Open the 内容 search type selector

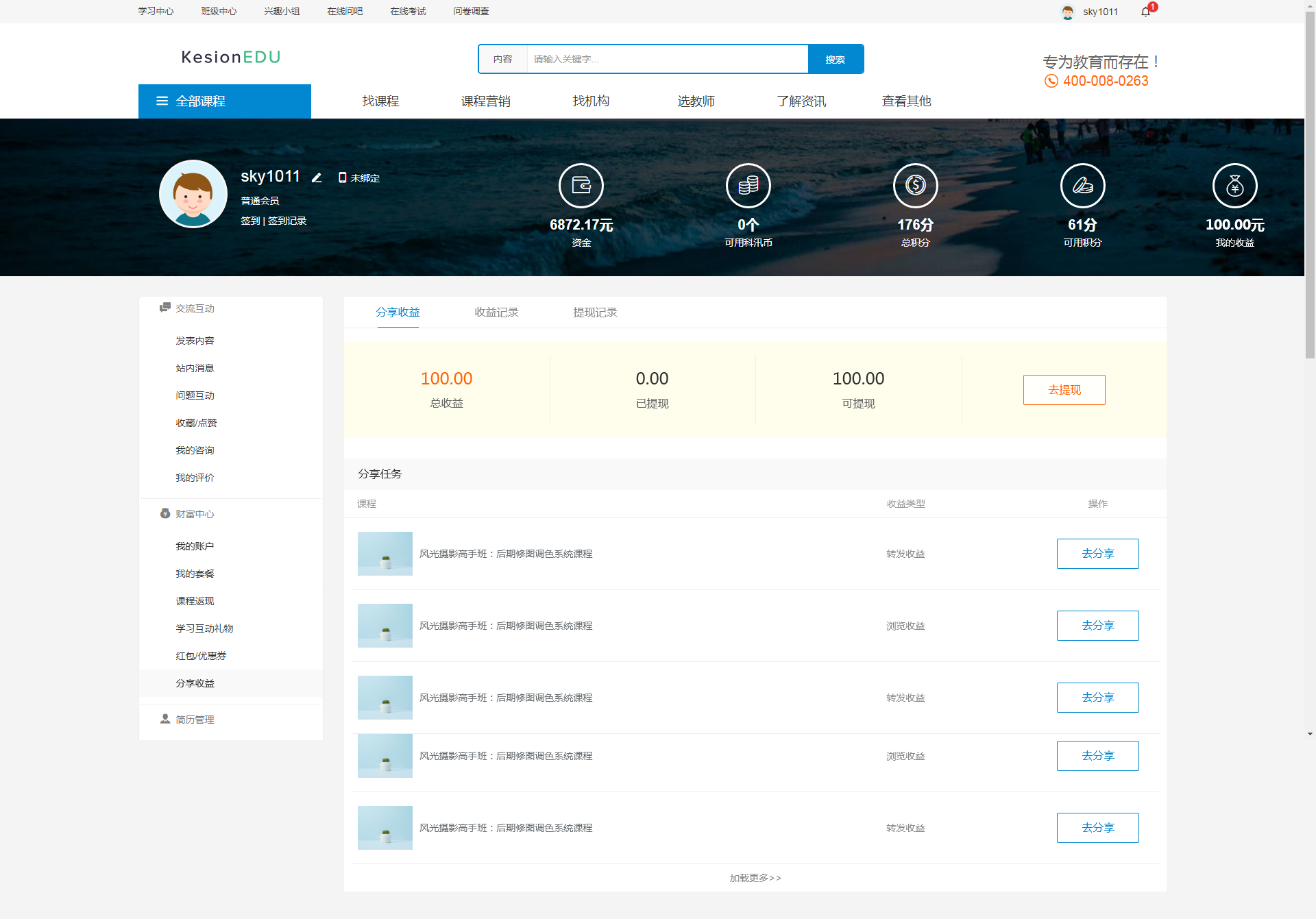point(502,60)
